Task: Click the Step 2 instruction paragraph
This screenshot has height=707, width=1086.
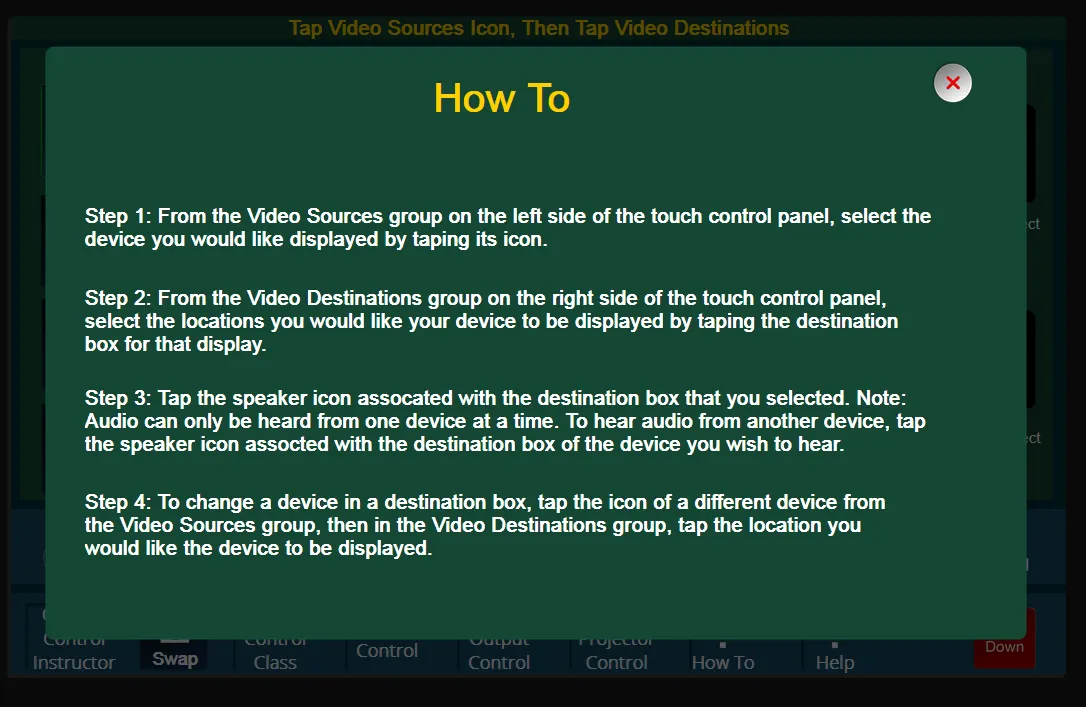Action: 491,321
